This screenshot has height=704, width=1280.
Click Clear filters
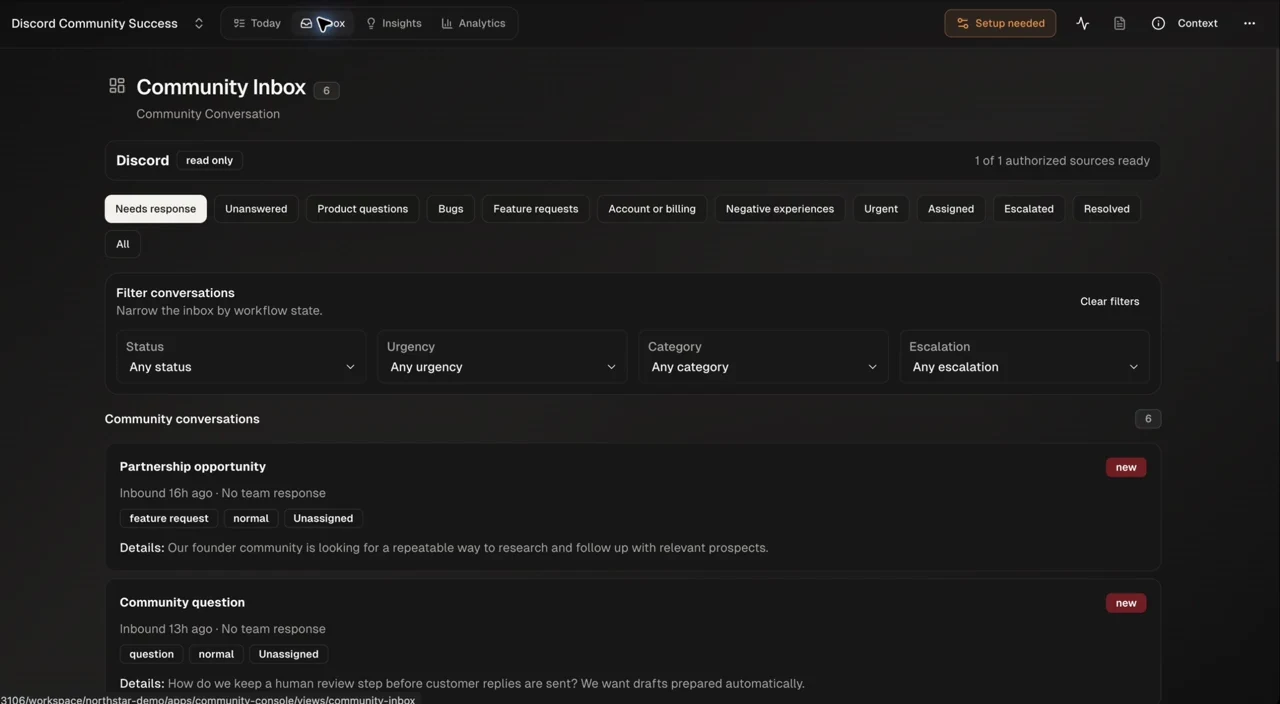coord(1109,301)
